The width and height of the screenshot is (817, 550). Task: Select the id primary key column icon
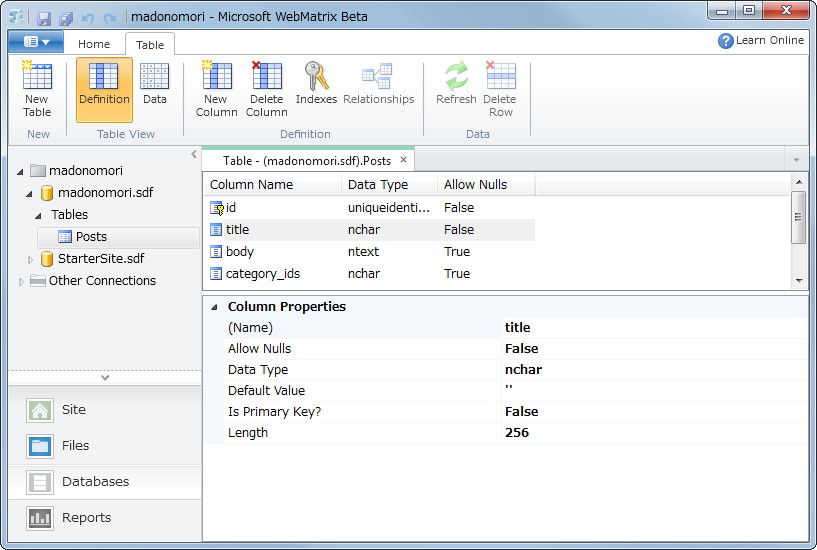coord(216,208)
